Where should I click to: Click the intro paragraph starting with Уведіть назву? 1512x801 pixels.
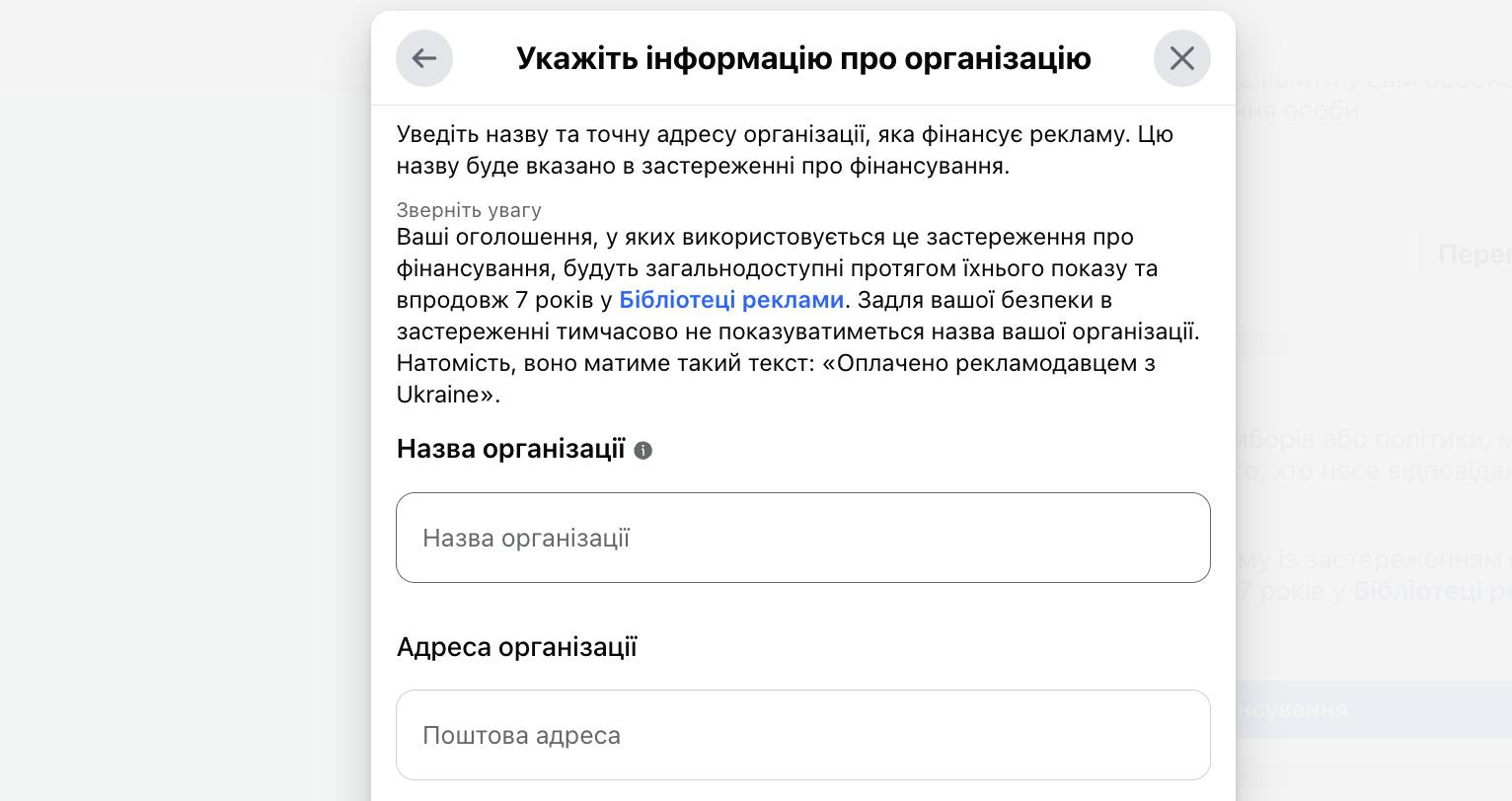tap(785, 150)
